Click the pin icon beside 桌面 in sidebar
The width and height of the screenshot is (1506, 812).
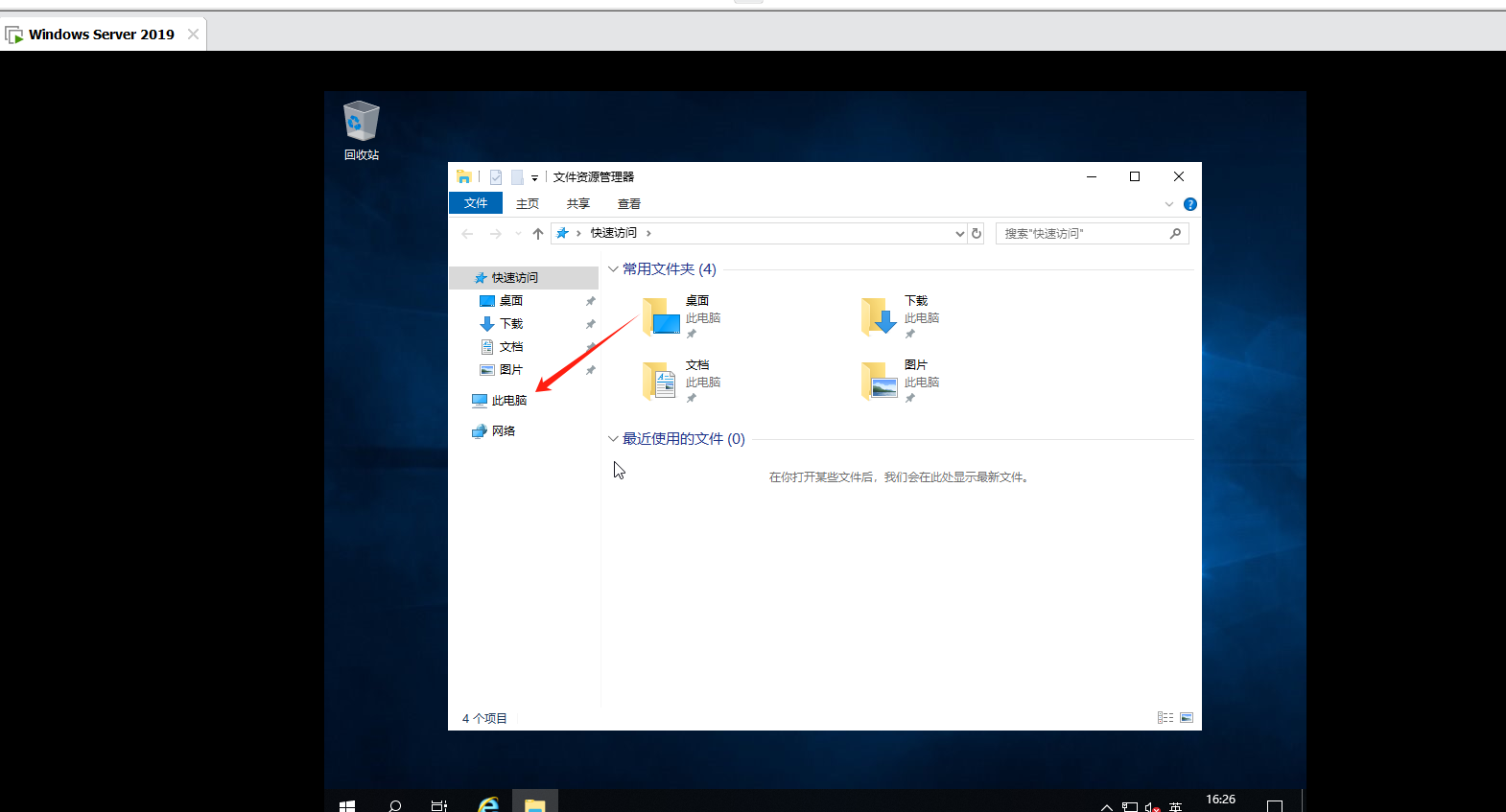pyautogui.click(x=591, y=301)
